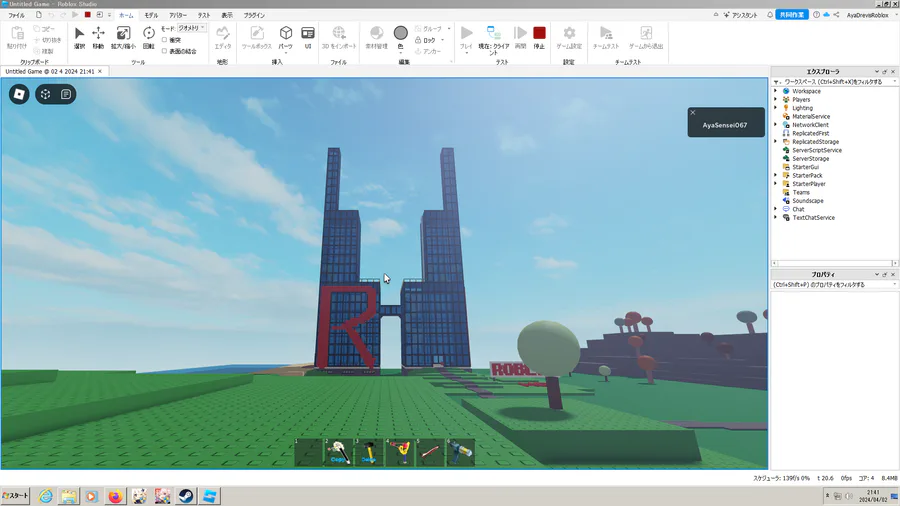This screenshot has width=900, height=506.
Task: Switch to the プラグイン (Plugins) ribbon tab
Action: tap(254, 15)
